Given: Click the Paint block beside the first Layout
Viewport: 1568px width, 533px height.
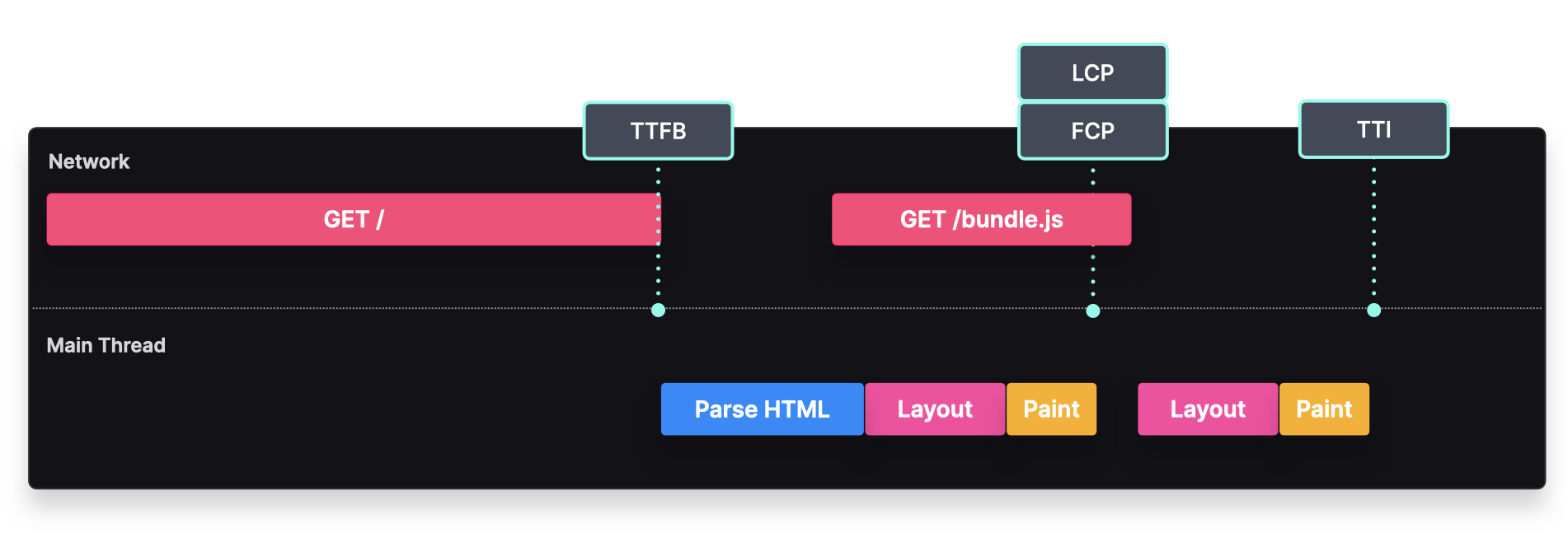Looking at the screenshot, I should point(1051,409).
